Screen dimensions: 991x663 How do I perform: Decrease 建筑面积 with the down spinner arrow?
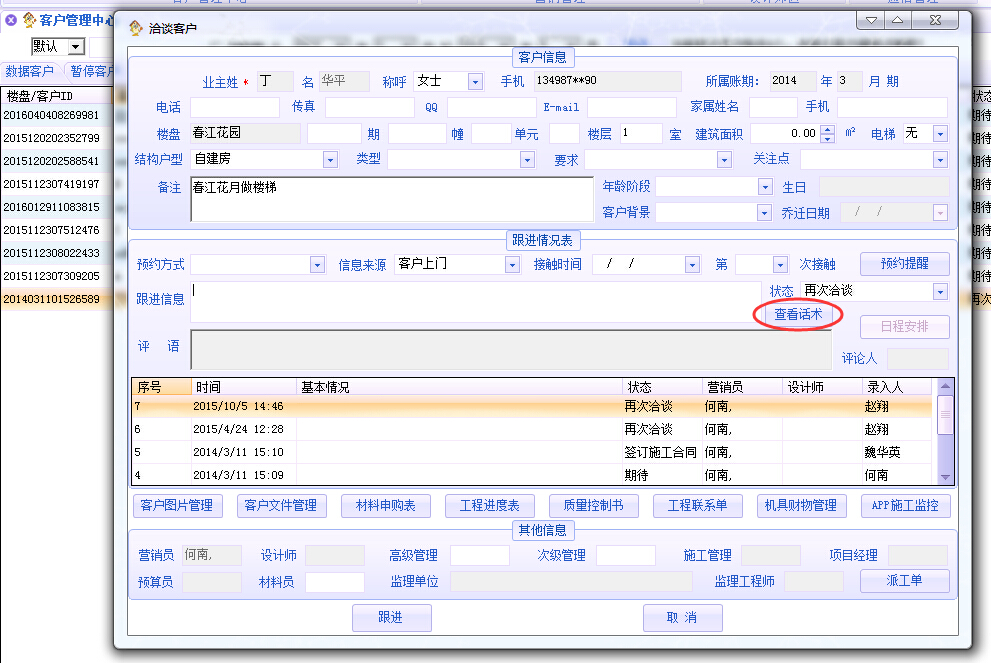(x=827, y=138)
